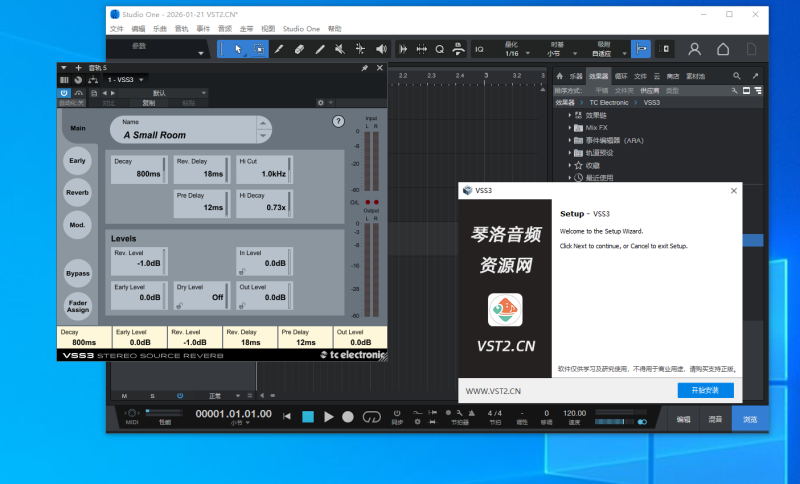Viewport: 800px width, 484px height.
Task: Toggle loop playback in transport bar
Action: [x=372, y=416]
